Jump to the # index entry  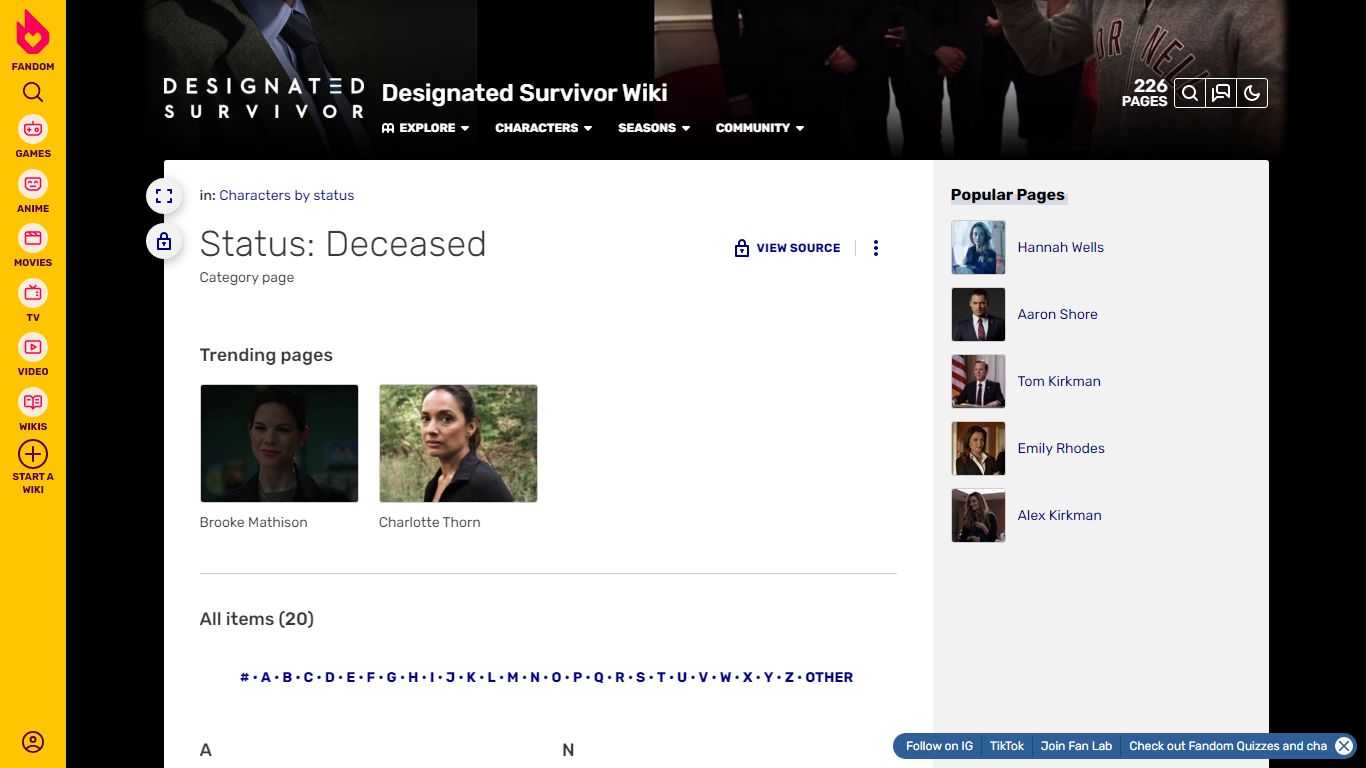coord(244,677)
